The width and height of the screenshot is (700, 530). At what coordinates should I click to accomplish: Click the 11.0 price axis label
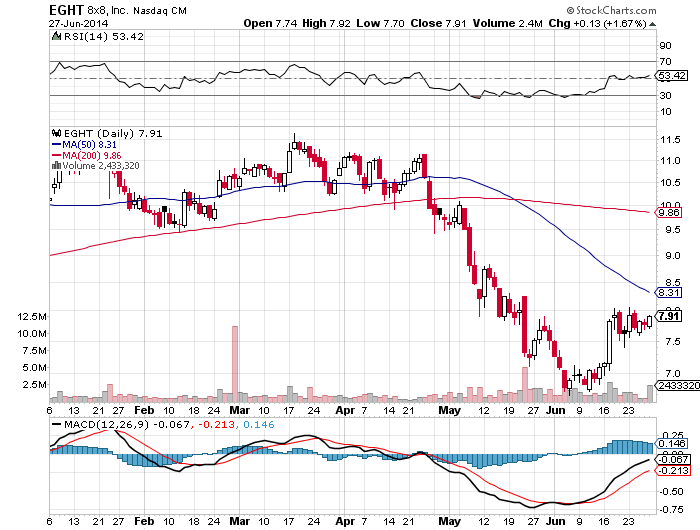pyautogui.click(x=671, y=161)
